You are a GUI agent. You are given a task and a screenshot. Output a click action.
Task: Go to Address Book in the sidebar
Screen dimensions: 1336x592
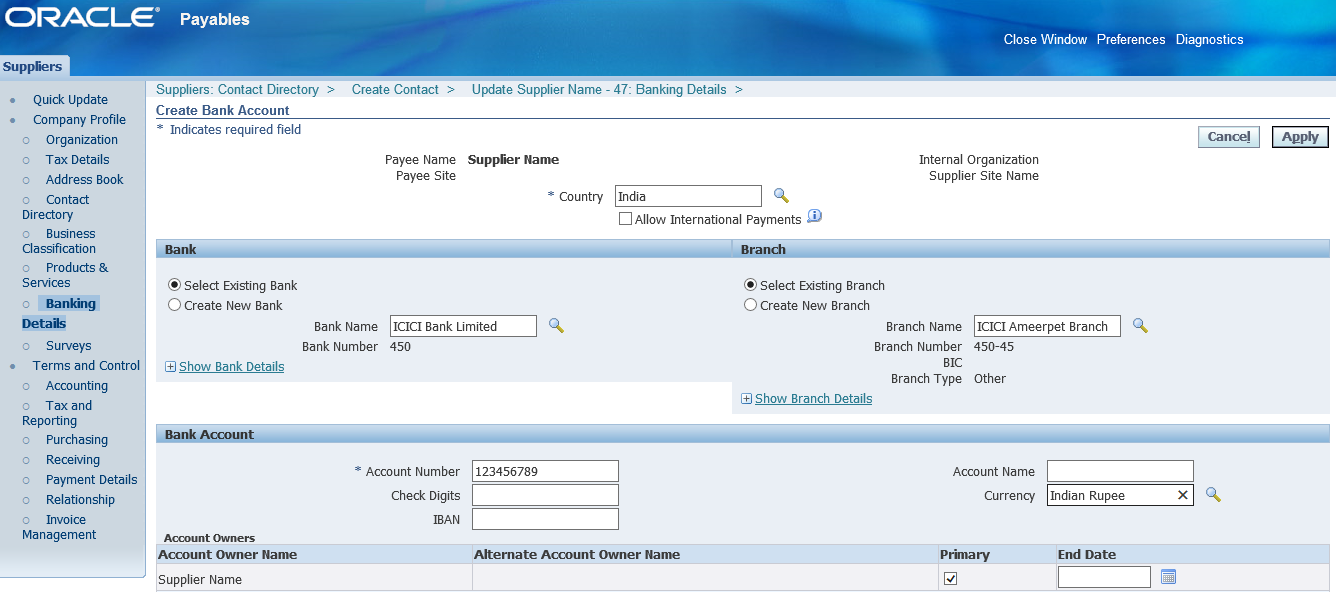(x=84, y=180)
